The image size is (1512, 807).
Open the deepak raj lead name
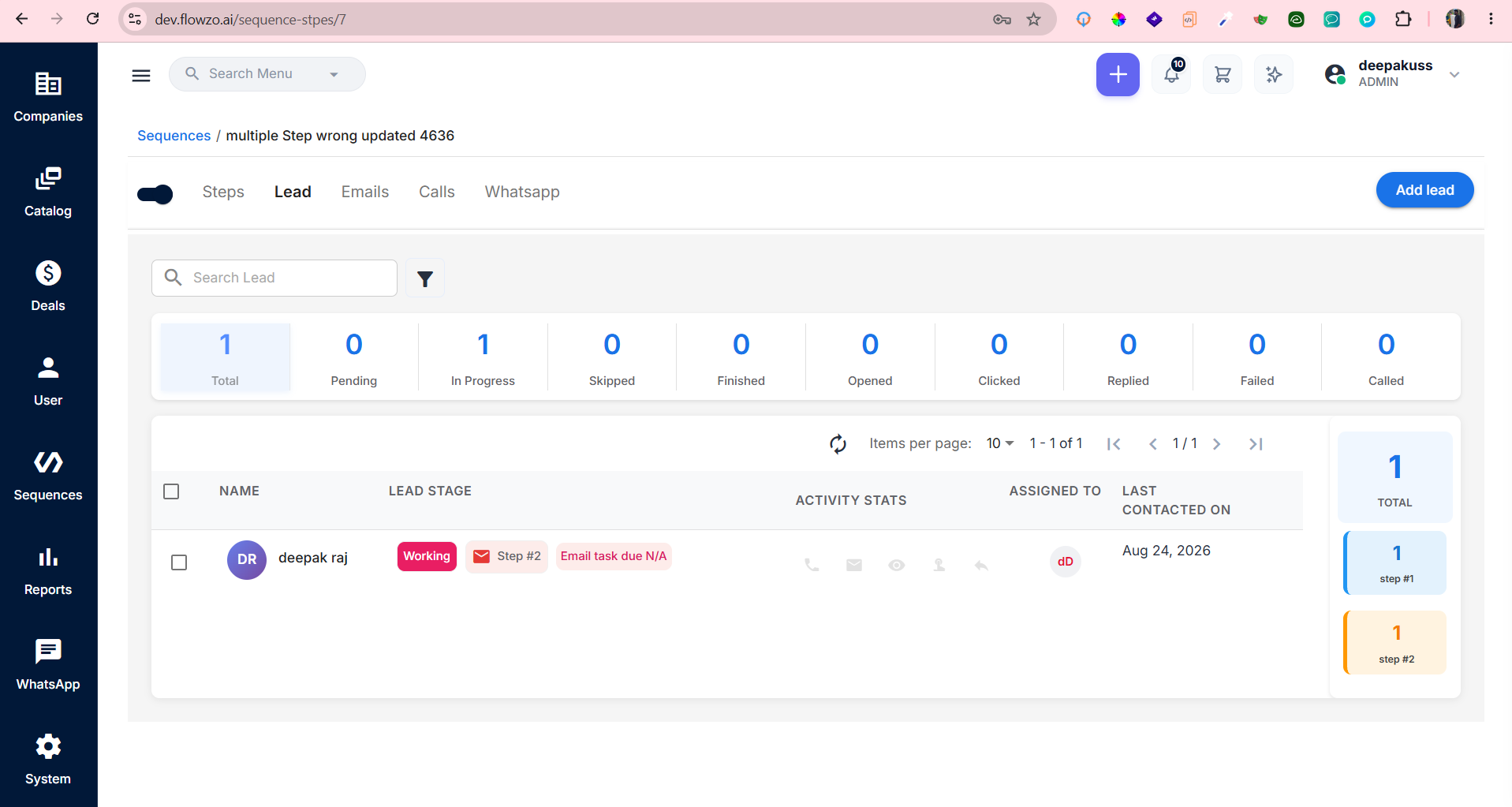313,558
